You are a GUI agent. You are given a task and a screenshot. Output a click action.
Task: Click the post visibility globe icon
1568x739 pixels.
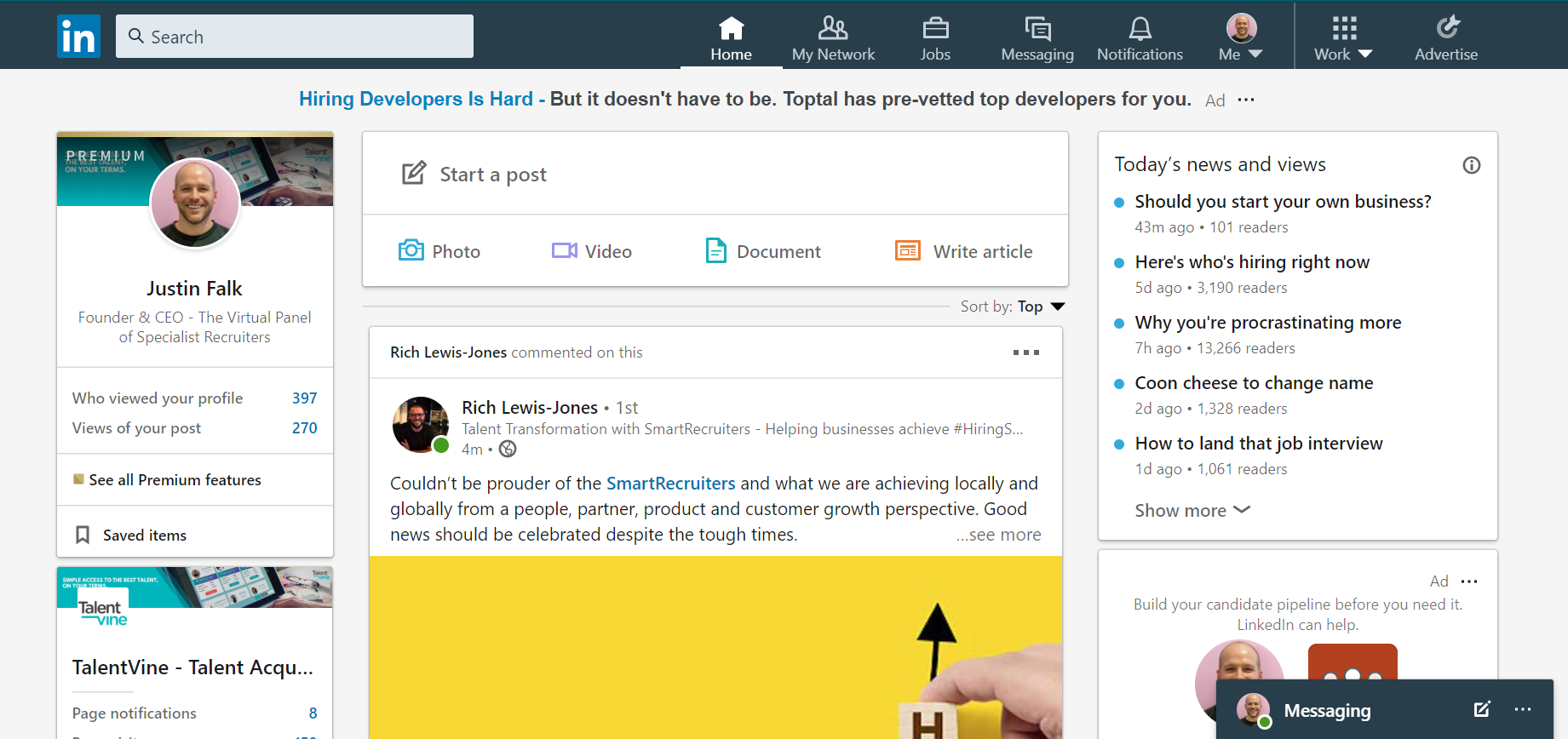point(508,449)
